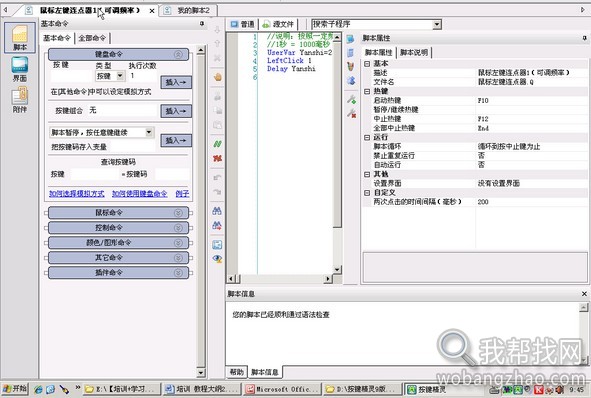Image resolution: width=591 pixels, height=398 pixels.
Task: Open the 界面 panel in the sidebar
Action: [20, 69]
